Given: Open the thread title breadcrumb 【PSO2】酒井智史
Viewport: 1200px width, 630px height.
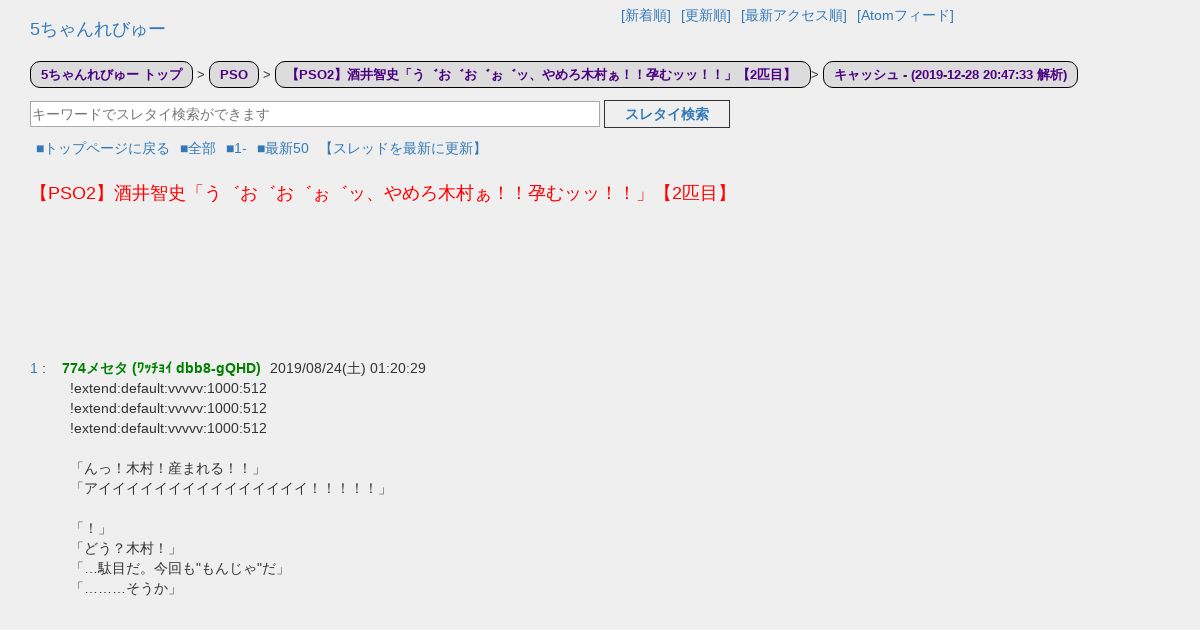Looking at the screenshot, I should pos(543,74).
